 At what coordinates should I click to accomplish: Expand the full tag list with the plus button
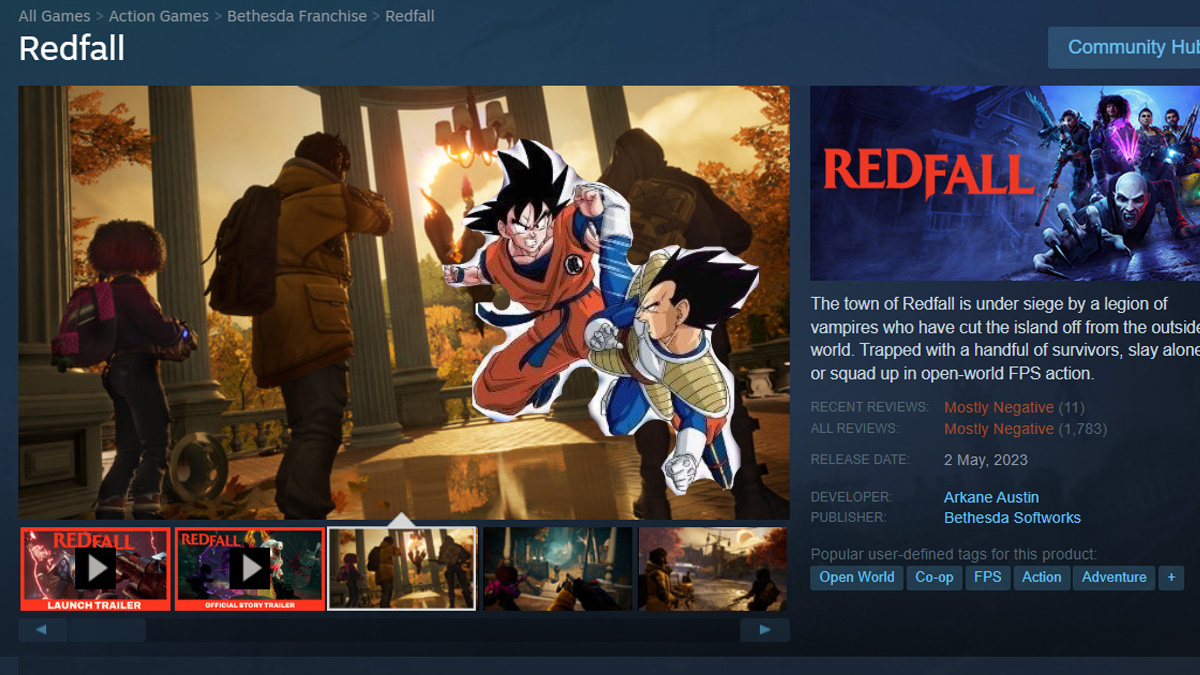point(1170,577)
